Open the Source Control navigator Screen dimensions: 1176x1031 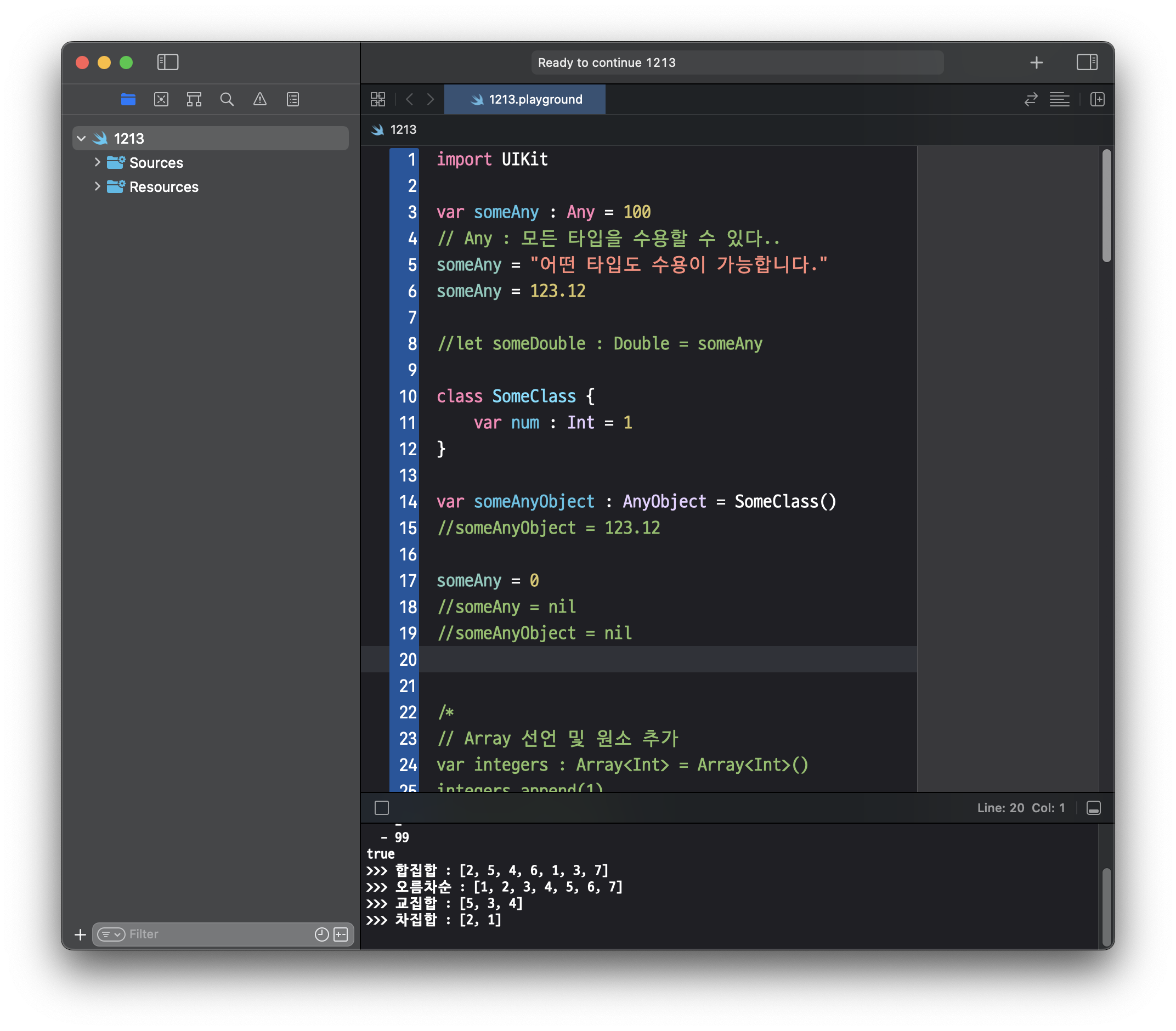(161, 99)
